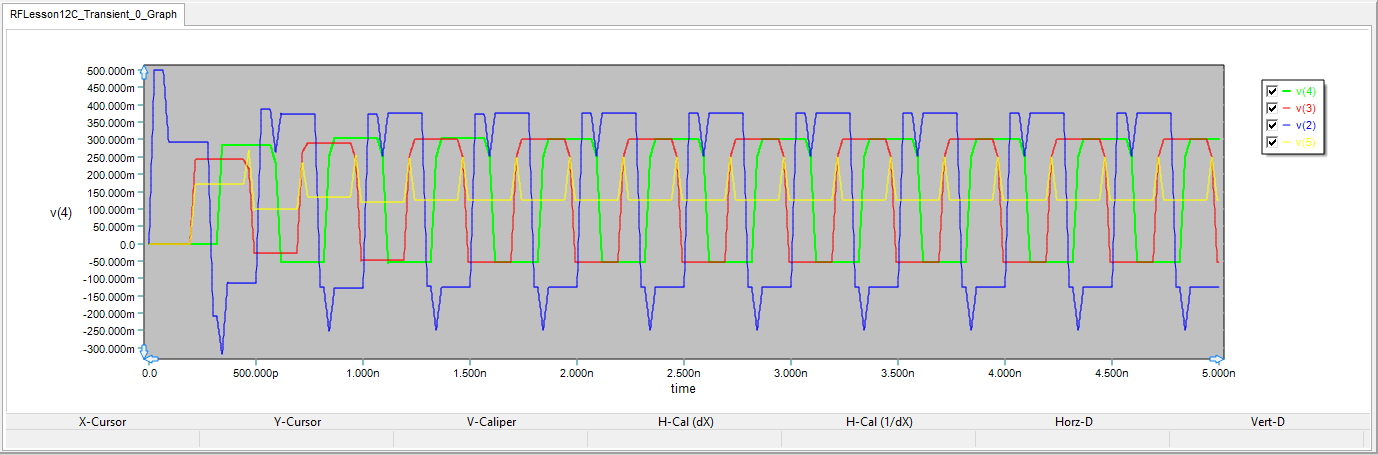Click the time axis right-end handle
This screenshot has width=1378, height=455.
click(x=1217, y=358)
